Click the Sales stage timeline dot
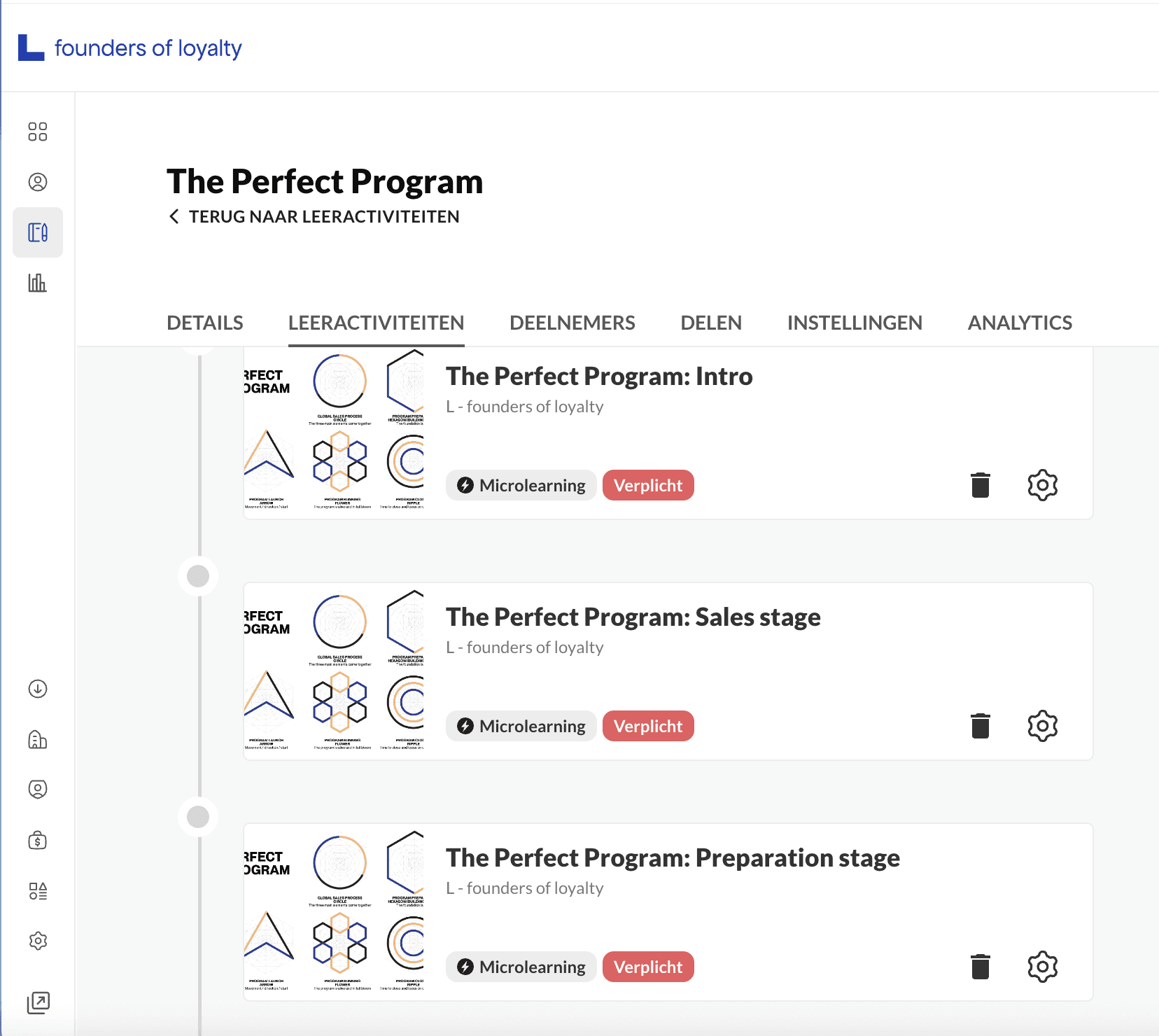This screenshot has height=1036, width=1159. (x=198, y=576)
